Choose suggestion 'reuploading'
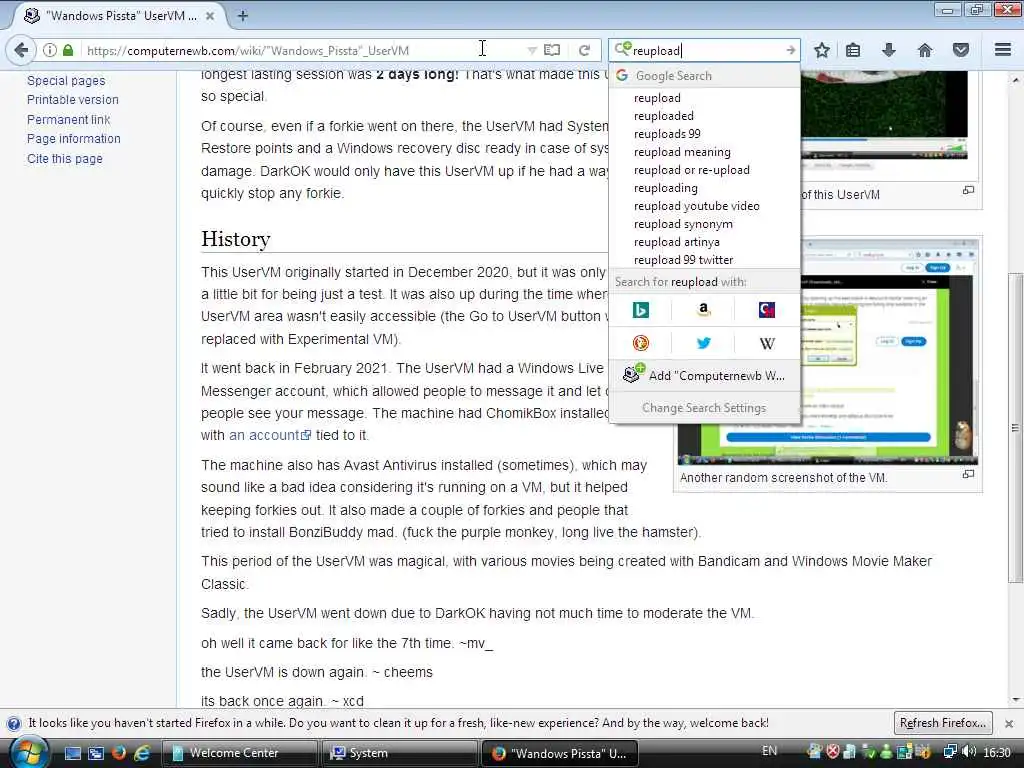This screenshot has width=1024, height=768. coord(665,188)
